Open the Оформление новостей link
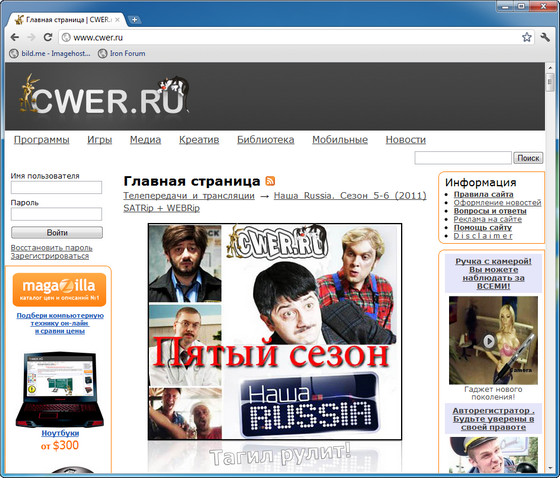560x478 pixels. pyautogui.click(x=498, y=203)
